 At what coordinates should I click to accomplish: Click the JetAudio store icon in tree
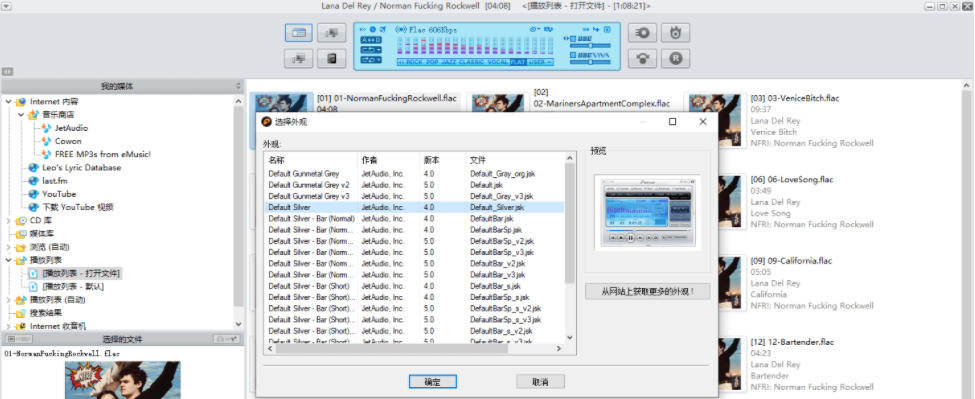point(46,128)
